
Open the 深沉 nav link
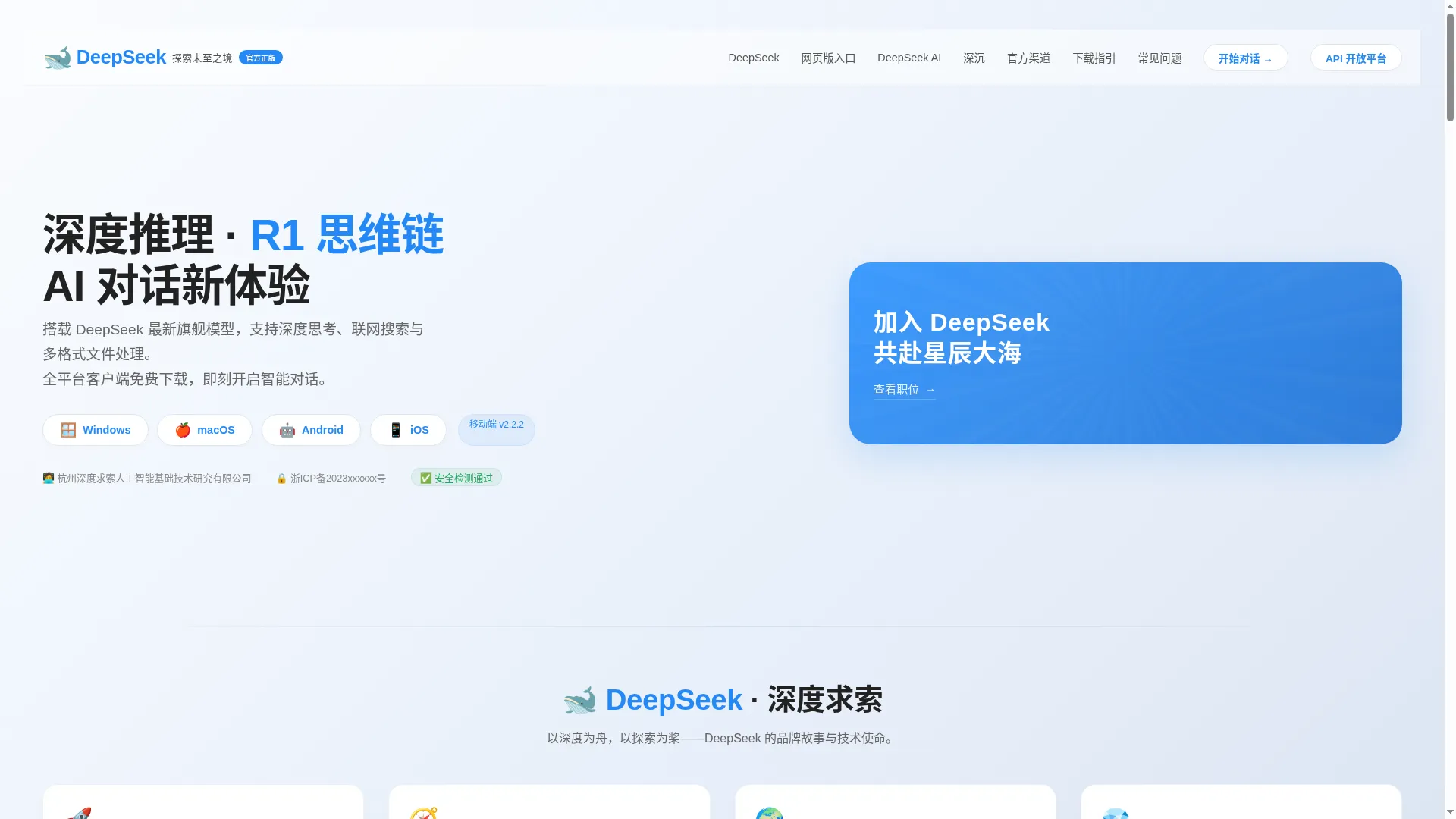(x=974, y=58)
